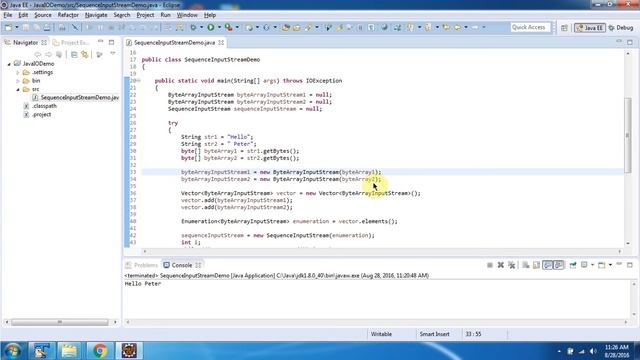This screenshot has height=360, width=640.
Task: Switch to the Java EE perspective
Action: 590,28
